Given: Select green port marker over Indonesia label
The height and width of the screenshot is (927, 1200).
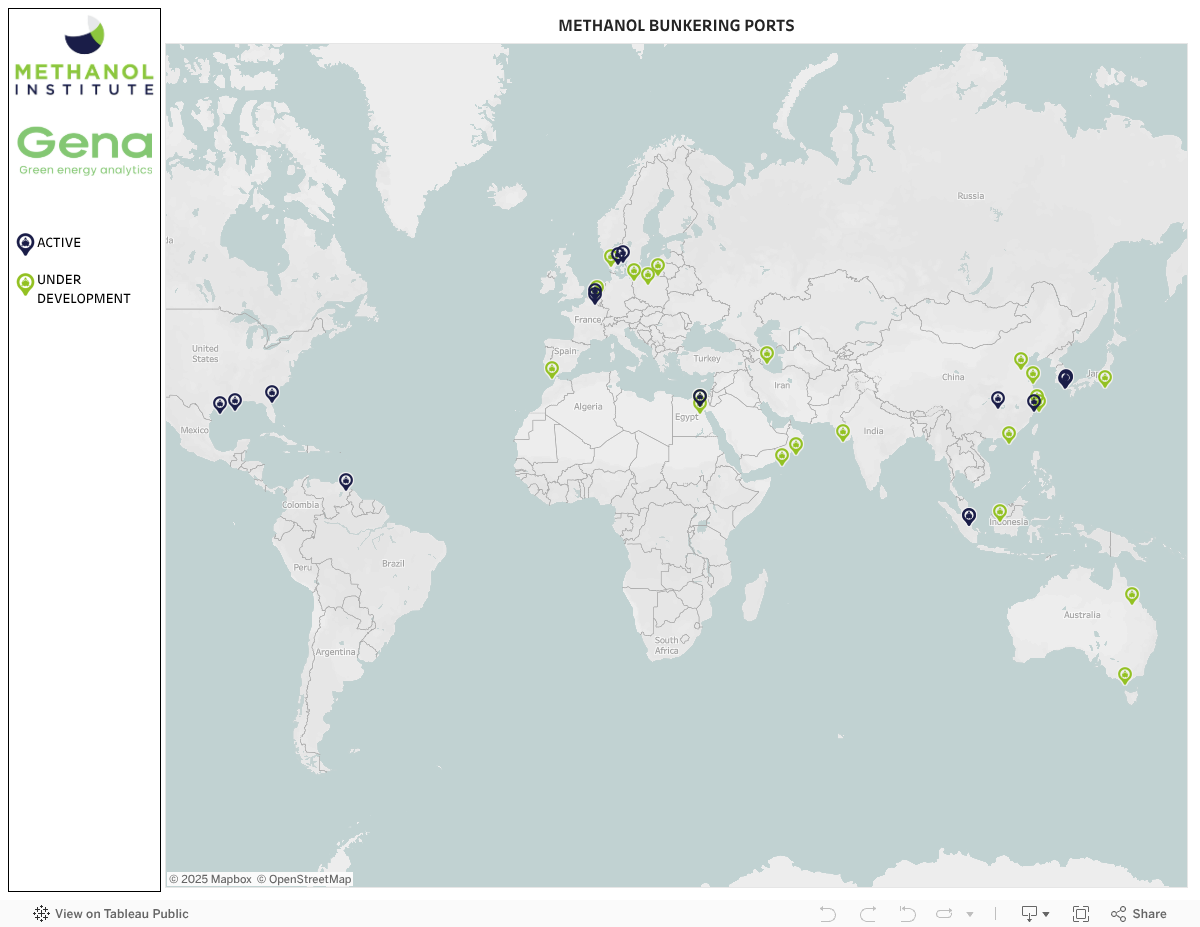Looking at the screenshot, I should (x=999, y=512).
